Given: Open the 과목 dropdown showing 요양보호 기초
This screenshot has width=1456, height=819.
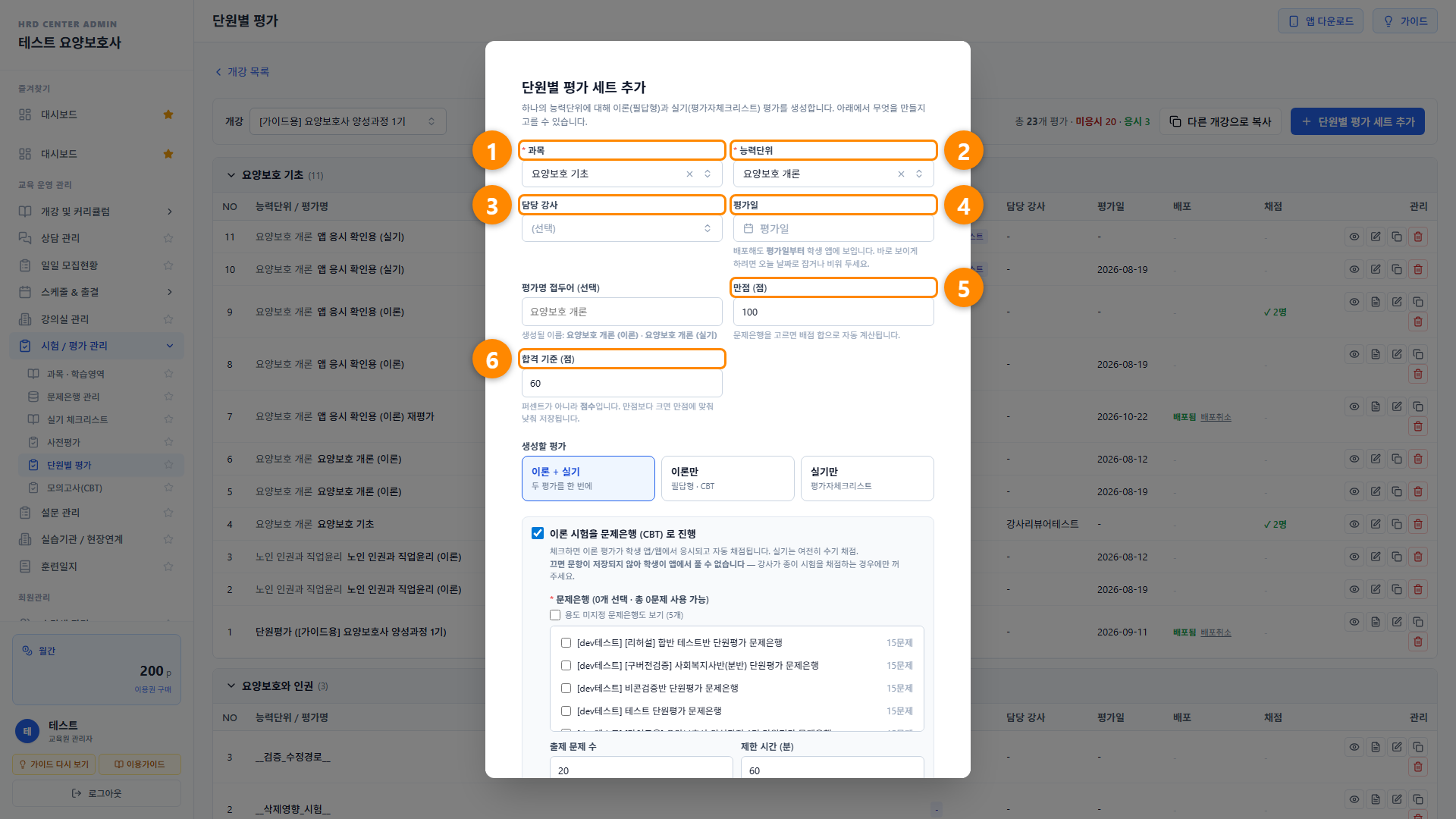Looking at the screenshot, I should [622, 174].
